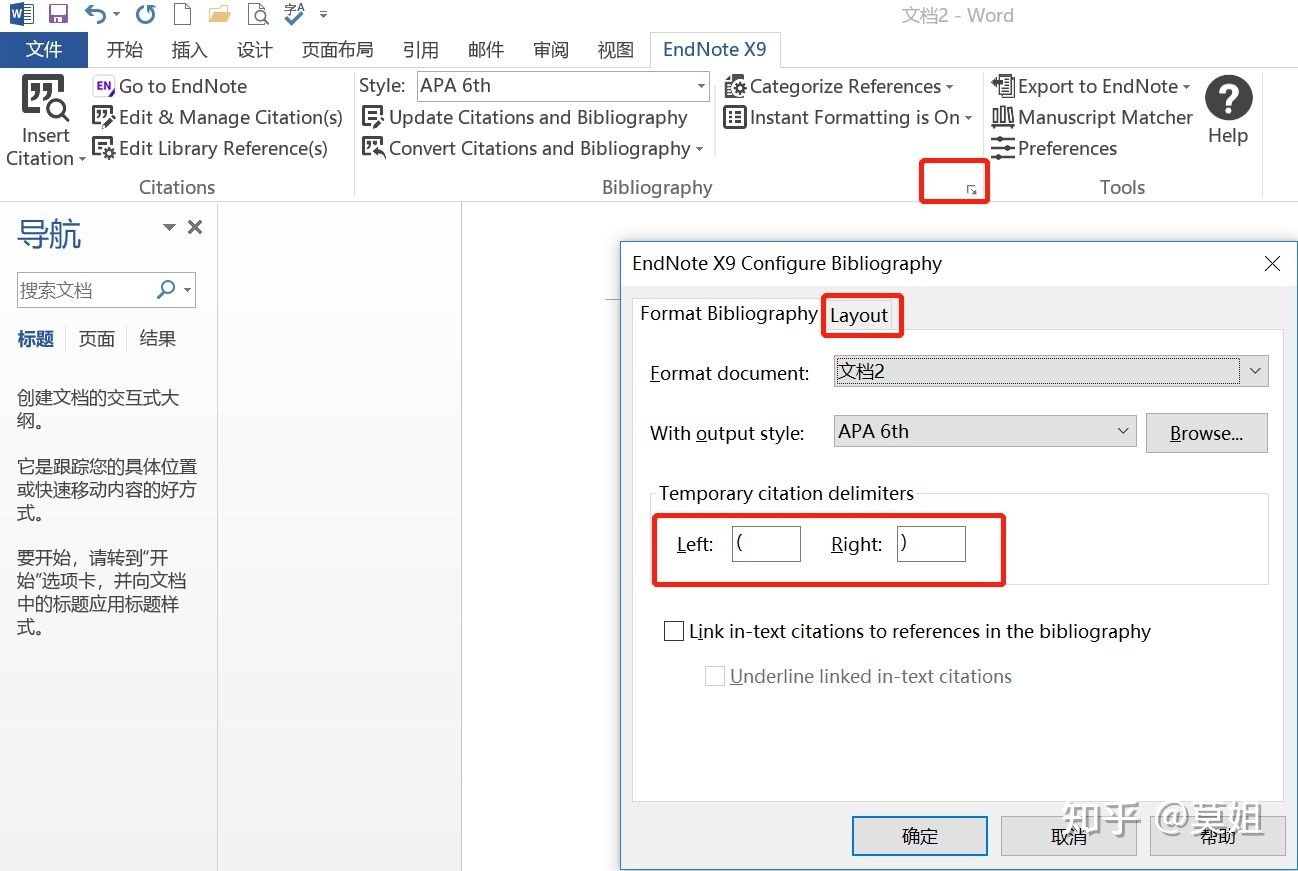Redo the action with the circular arrow

tap(146, 15)
